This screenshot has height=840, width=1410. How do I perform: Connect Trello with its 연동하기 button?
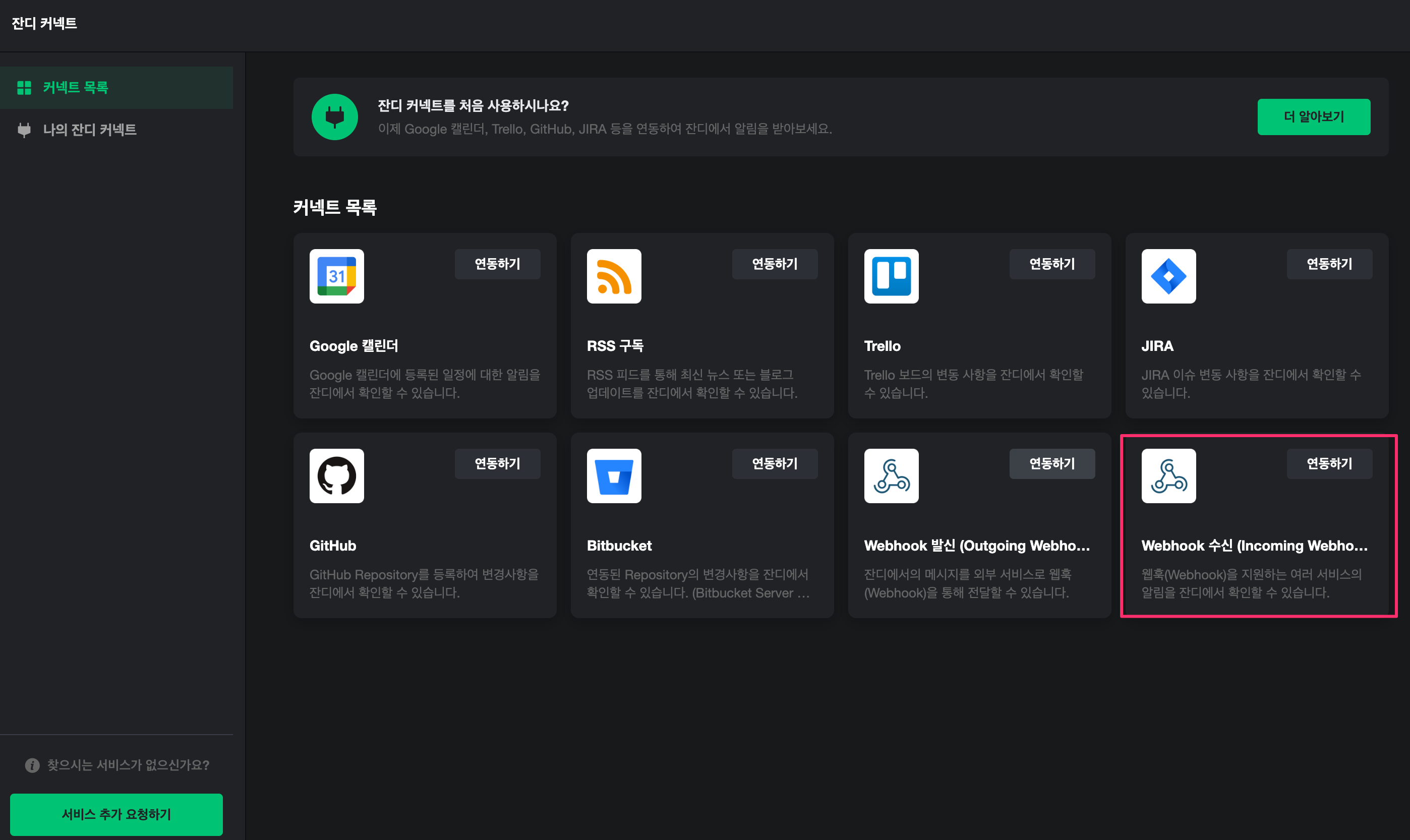1051,264
